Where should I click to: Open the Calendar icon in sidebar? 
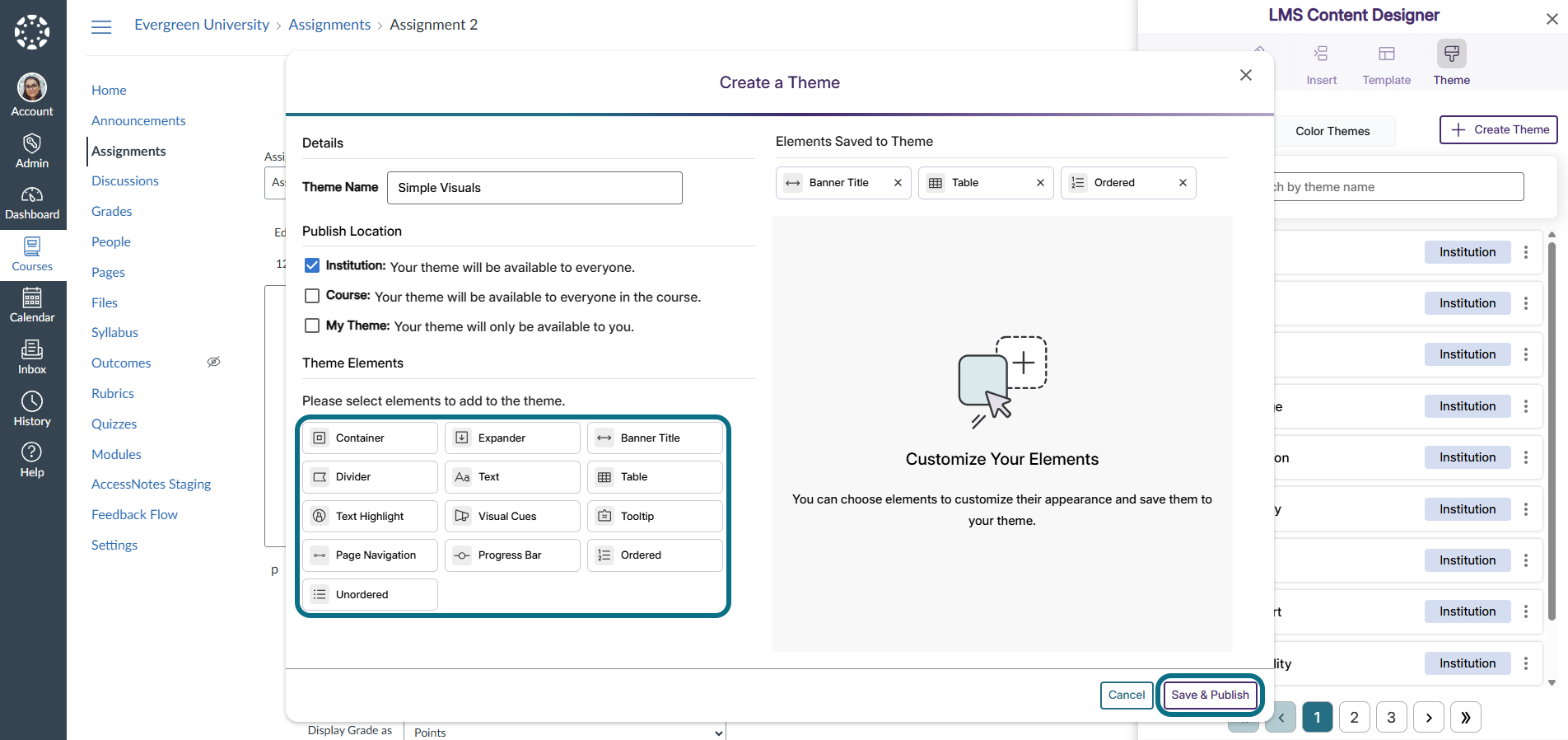coord(32,305)
